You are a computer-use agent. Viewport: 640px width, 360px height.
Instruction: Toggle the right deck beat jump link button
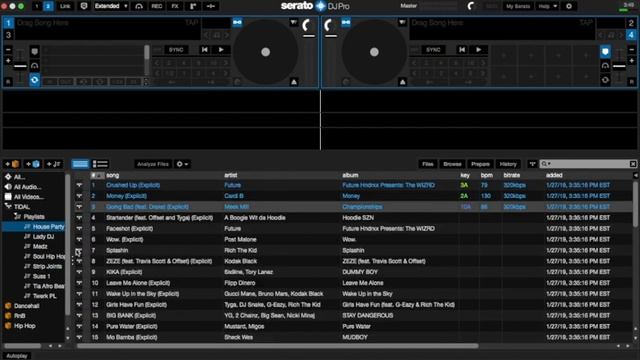coord(346,22)
